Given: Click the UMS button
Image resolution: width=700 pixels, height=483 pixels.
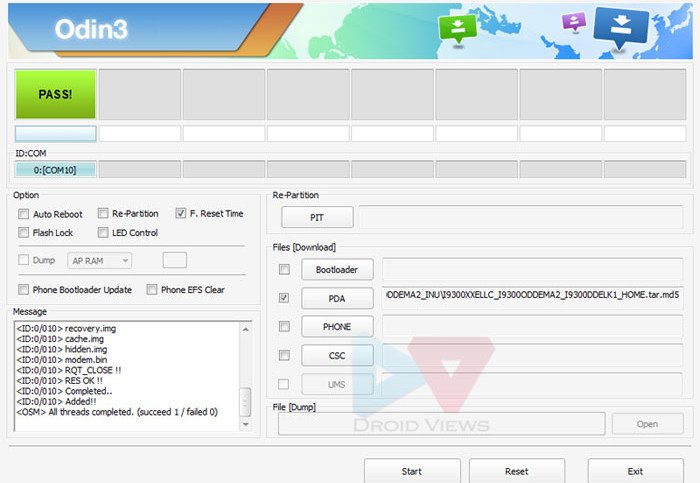Looking at the screenshot, I should (337, 384).
